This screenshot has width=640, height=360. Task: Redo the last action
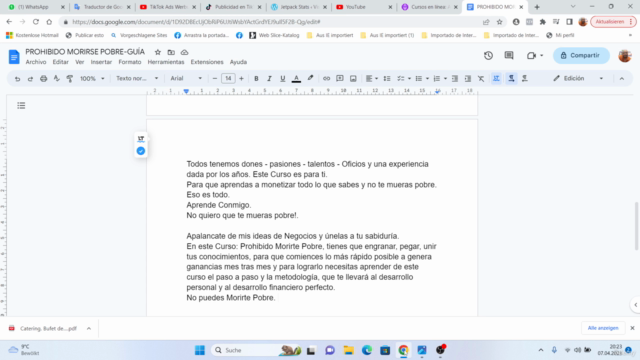[x=30, y=78]
